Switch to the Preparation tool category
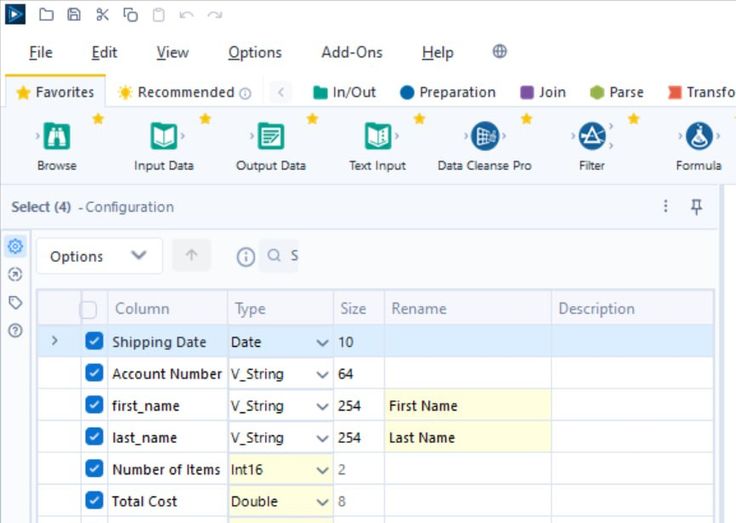Screen dimensions: 736x523 (x=448, y=92)
